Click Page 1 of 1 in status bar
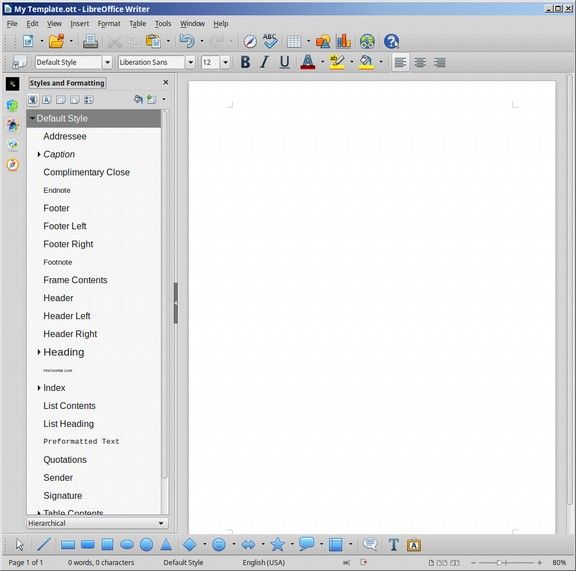The width and height of the screenshot is (576, 571). (x=26, y=562)
